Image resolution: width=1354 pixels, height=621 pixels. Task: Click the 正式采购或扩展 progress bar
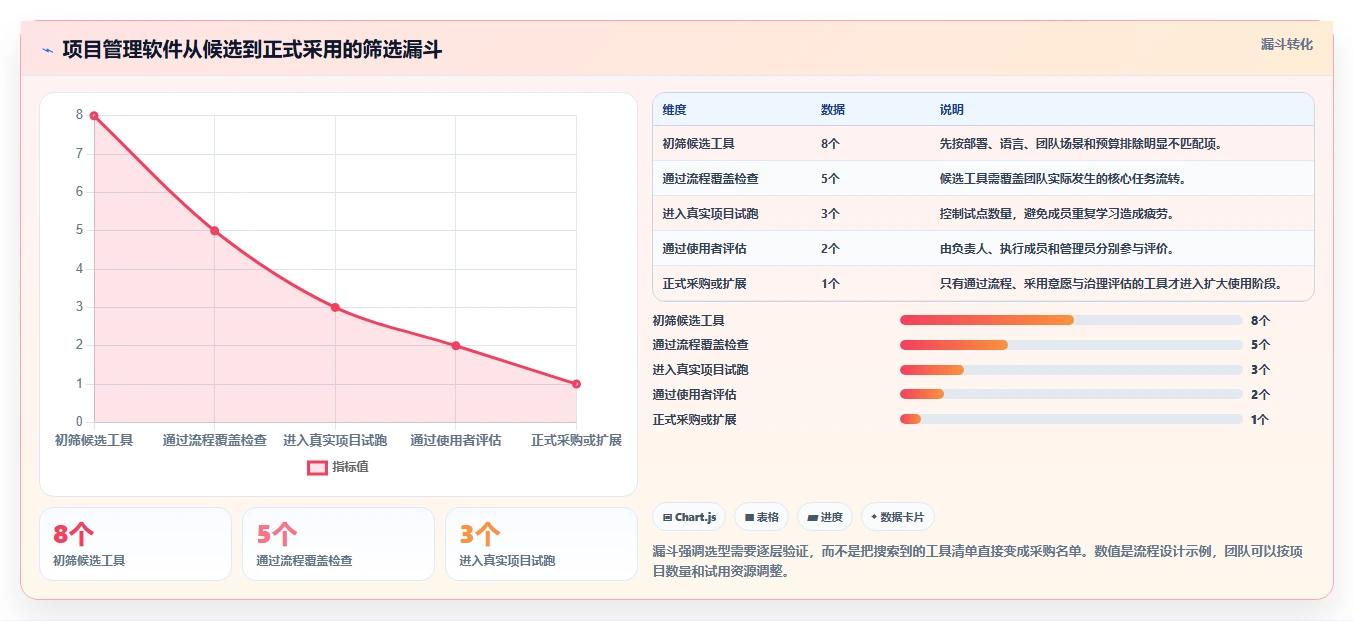[1071, 420]
